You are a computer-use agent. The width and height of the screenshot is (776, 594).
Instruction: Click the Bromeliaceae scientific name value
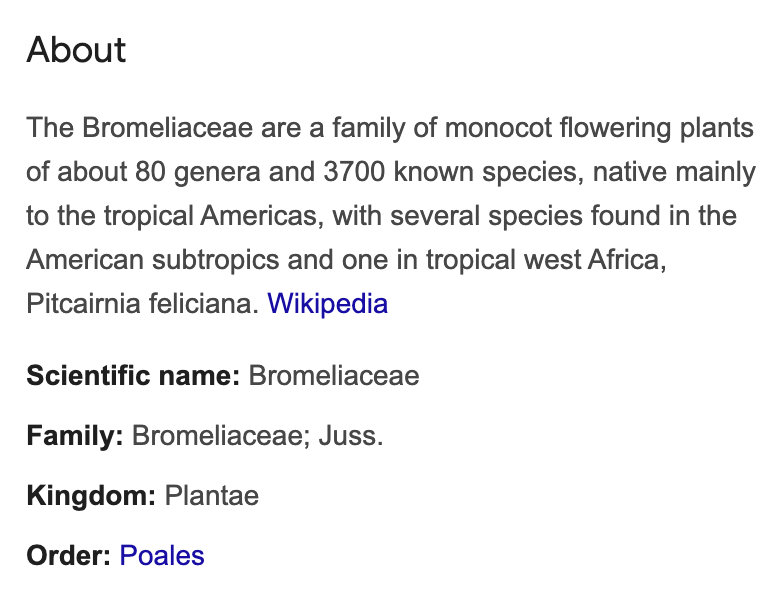coord(334,375)
